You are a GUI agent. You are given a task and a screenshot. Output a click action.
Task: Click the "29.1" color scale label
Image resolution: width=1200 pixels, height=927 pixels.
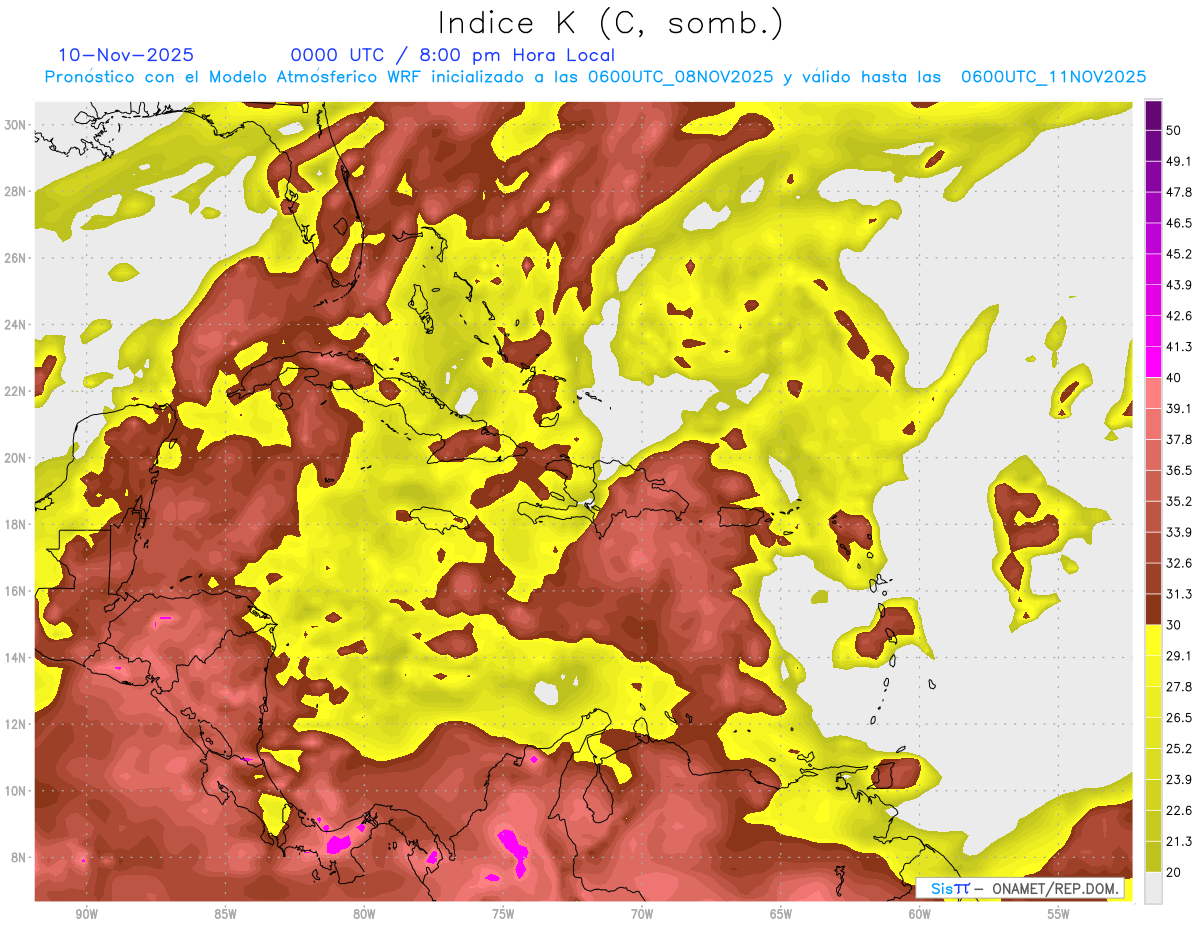click(x=1178, y=656)
